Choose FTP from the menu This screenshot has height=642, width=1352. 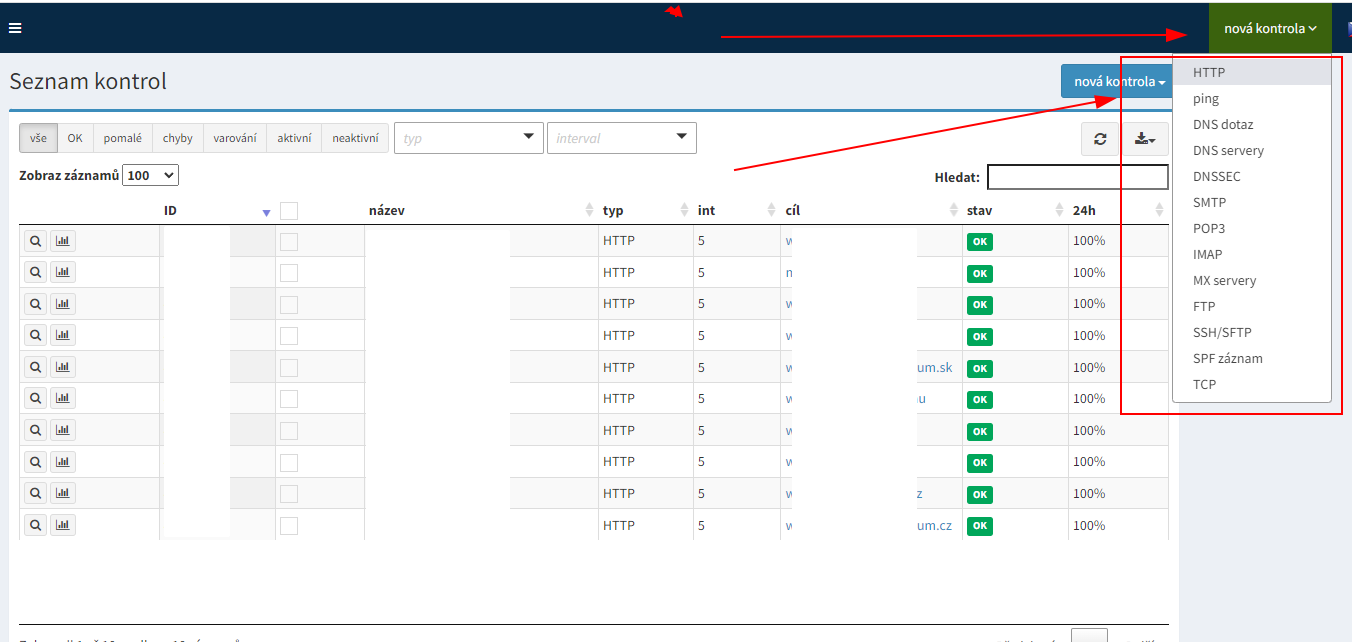tap(1252, 307)
